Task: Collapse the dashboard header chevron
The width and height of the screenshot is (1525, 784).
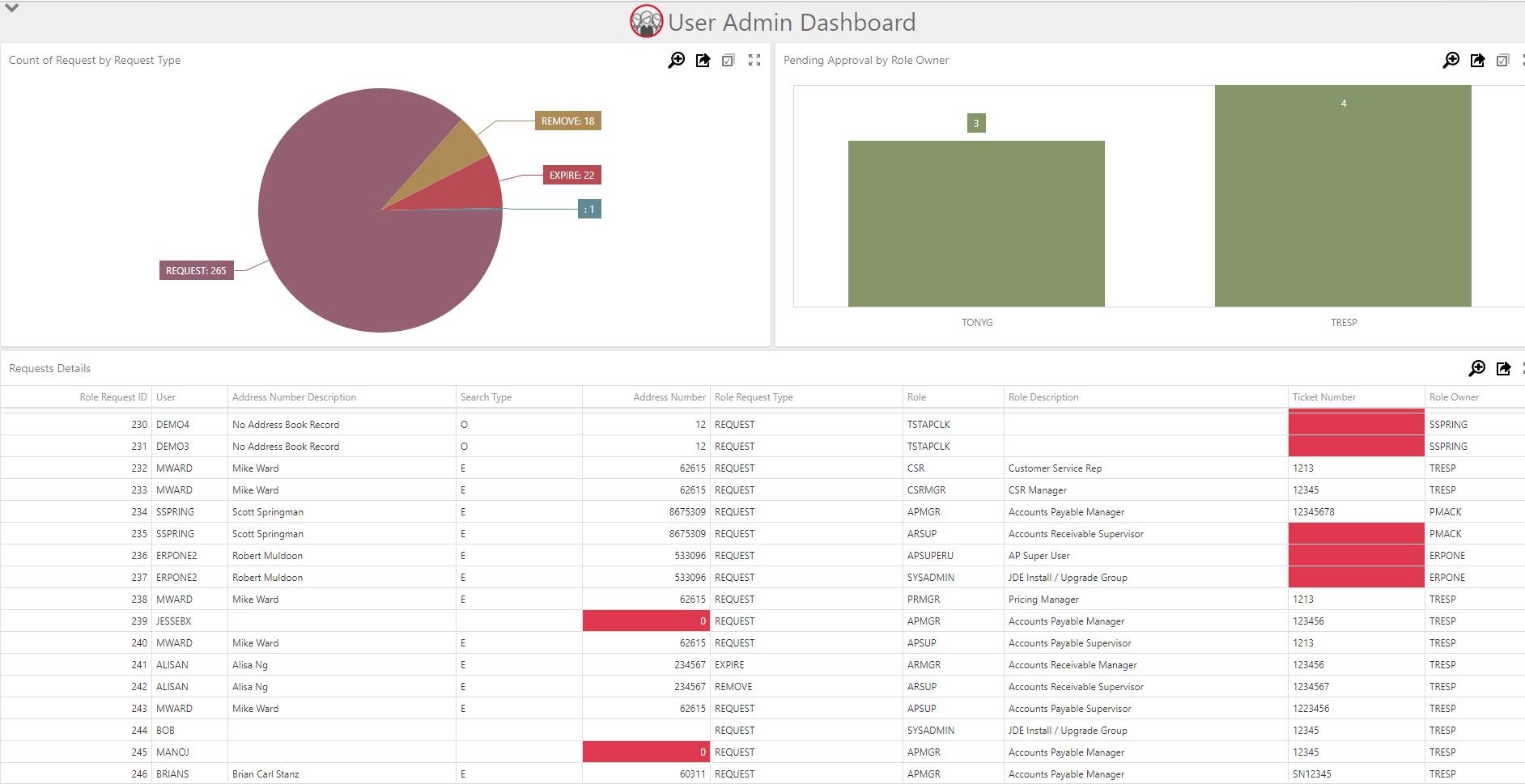Action: (x=11, y=8)
